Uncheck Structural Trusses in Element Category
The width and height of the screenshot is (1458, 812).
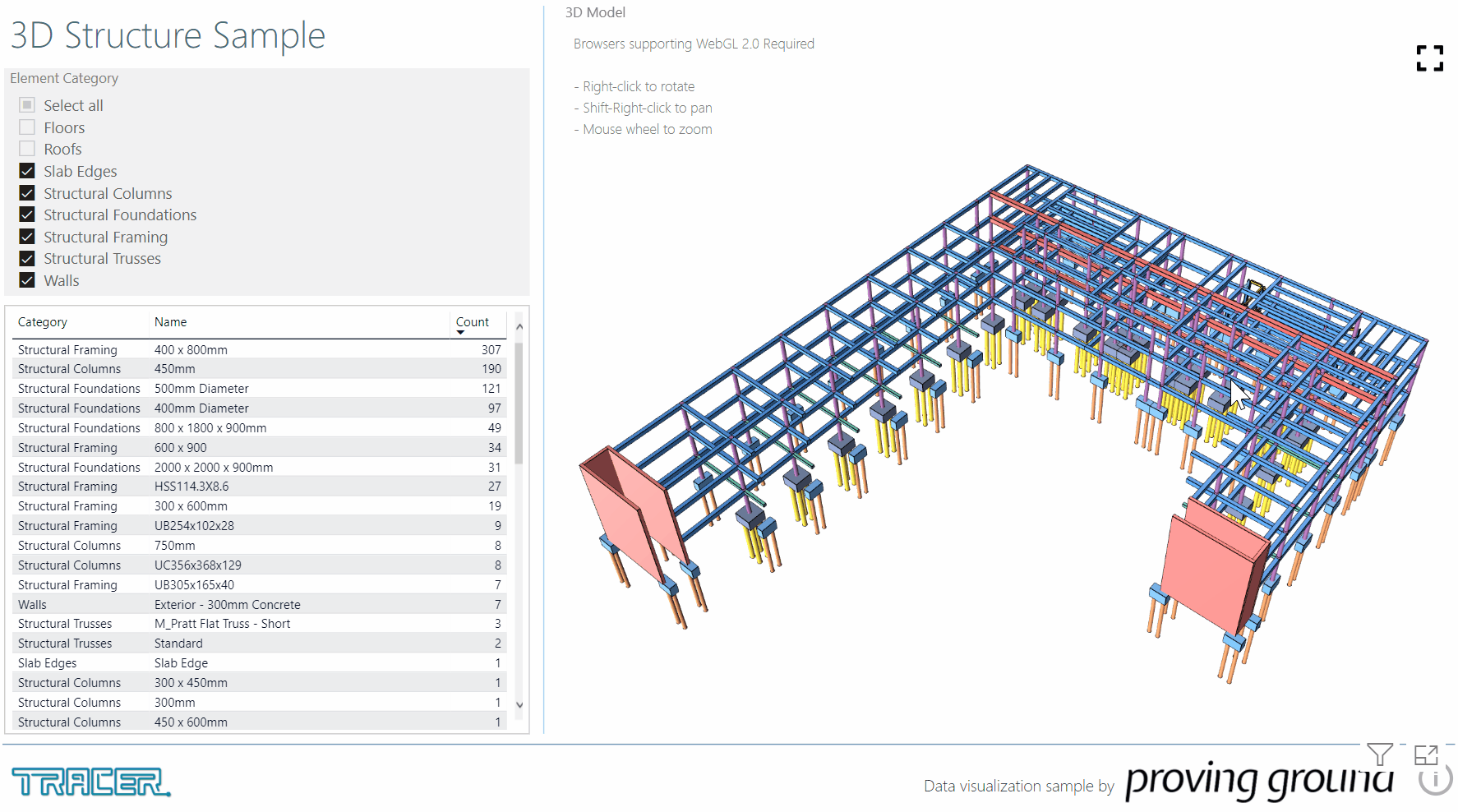click(26, 258)
